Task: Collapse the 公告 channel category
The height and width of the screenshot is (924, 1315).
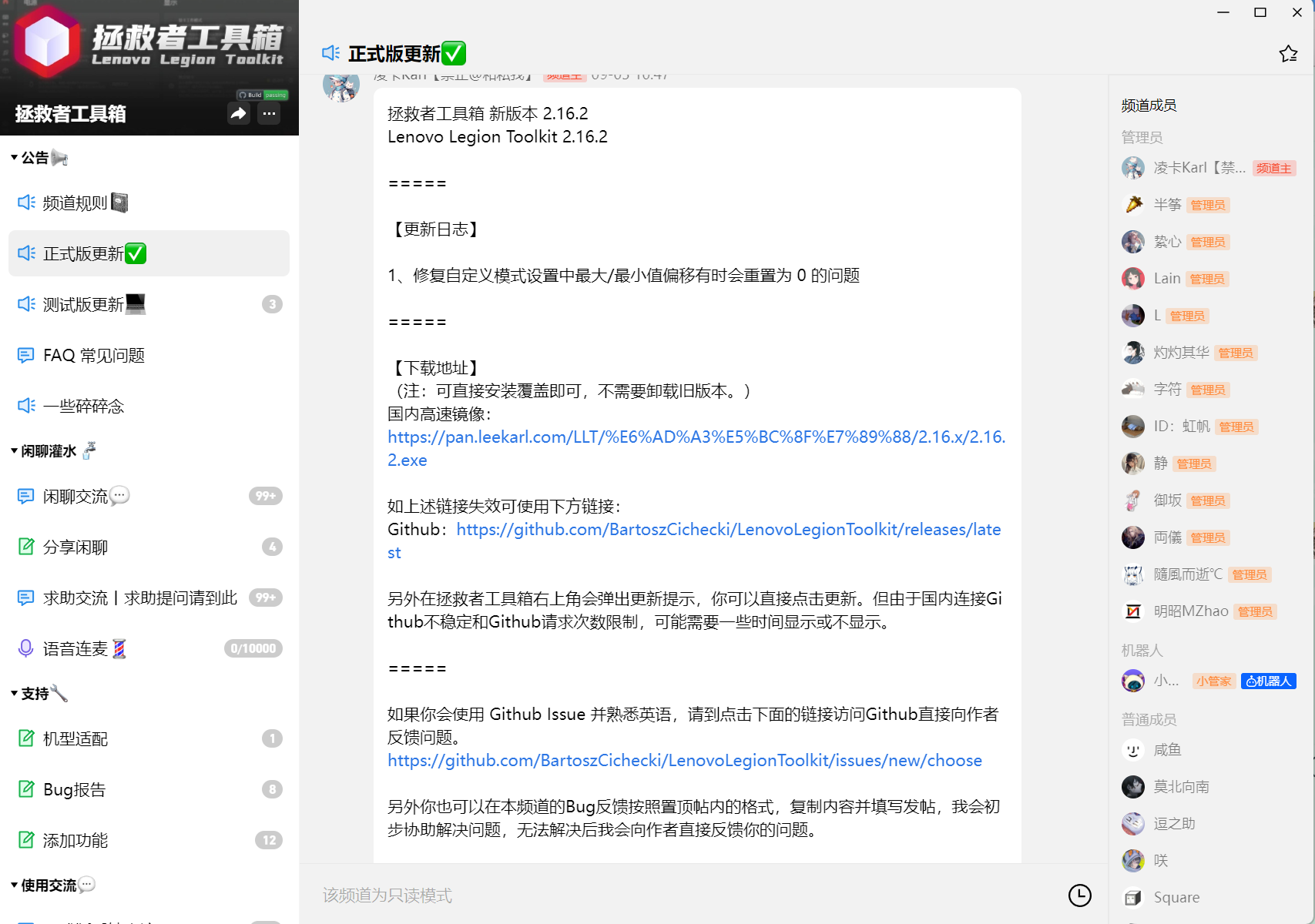Action: (x=14, y=158)
